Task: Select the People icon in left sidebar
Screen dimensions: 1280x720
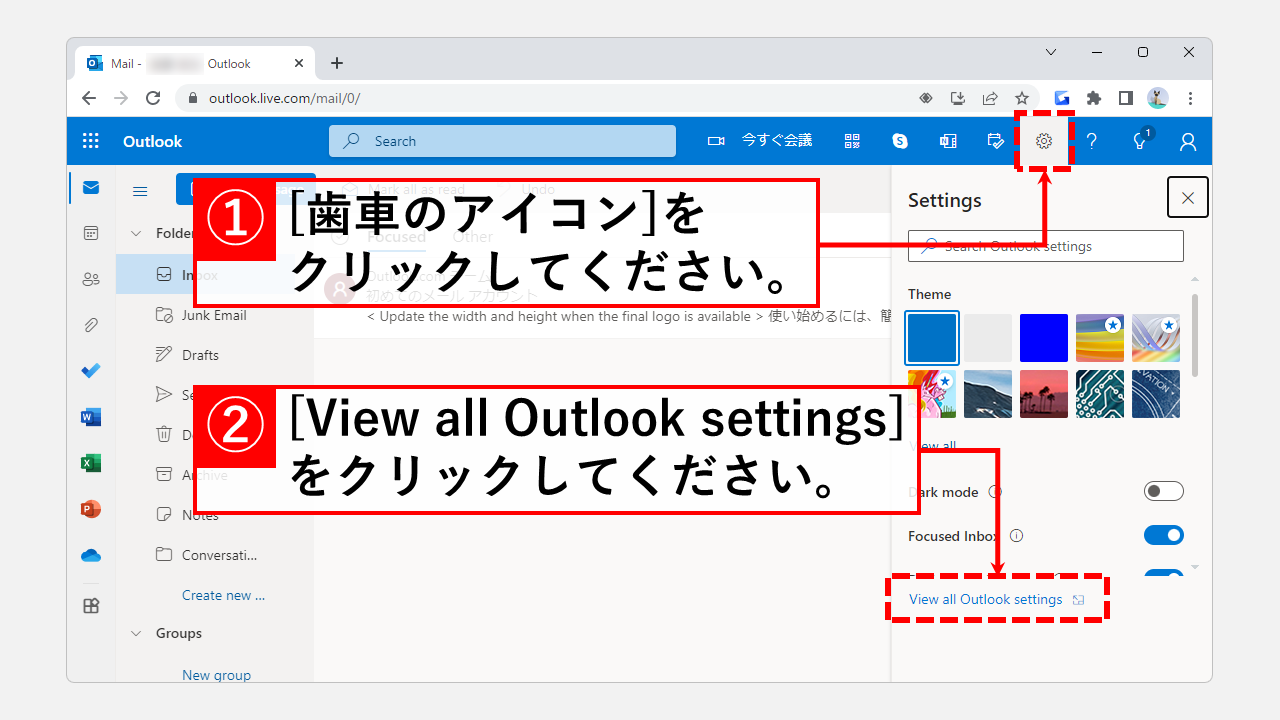Action: point(91,279)
